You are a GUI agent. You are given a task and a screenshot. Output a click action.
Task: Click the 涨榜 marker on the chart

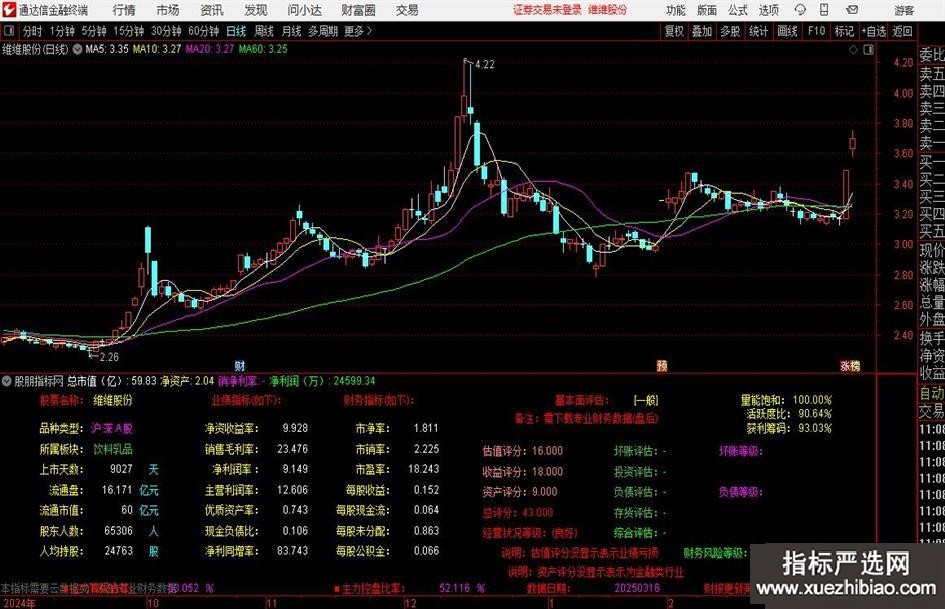point(850,365)
